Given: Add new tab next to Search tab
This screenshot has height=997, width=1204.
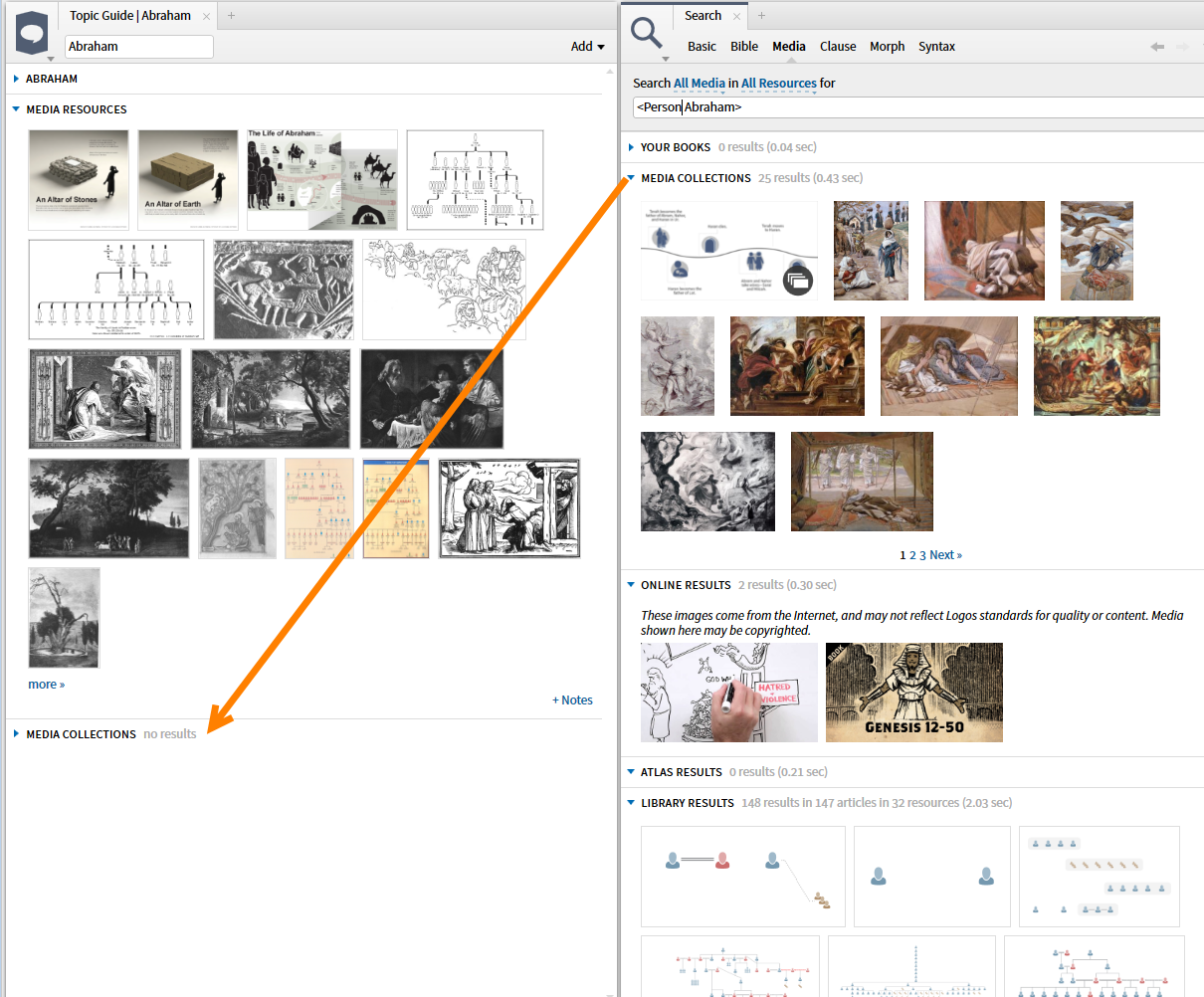Looking at the screenshot, I should 762,16.
